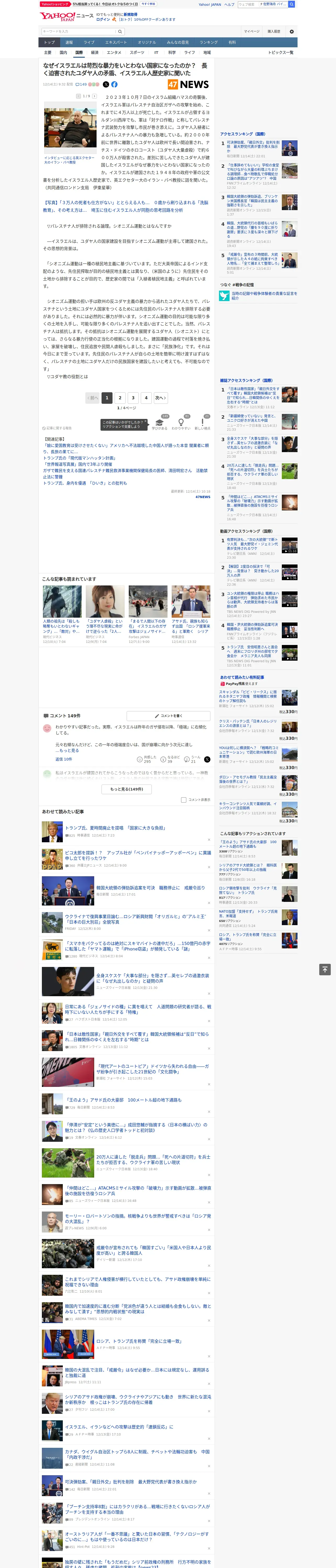Screen dimensions: 336x1568
Task: Click the next photo arrow at 1/9
Action: click(x=94, y=96)
